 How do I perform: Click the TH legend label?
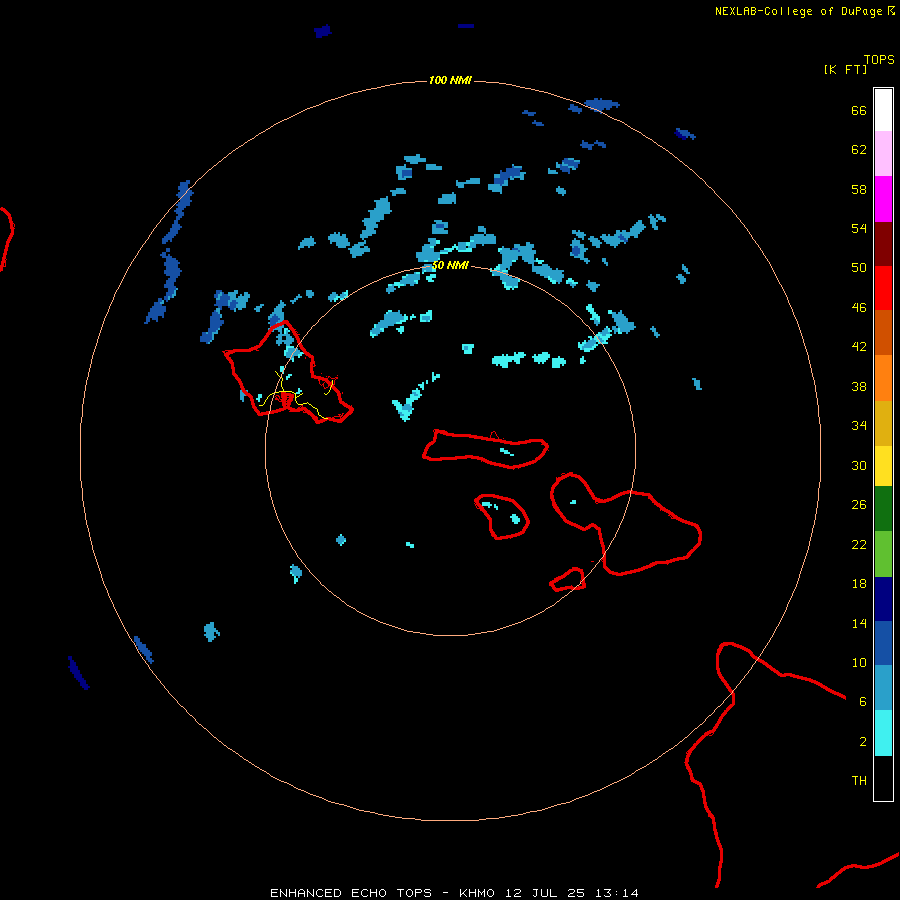pos(859,781)
